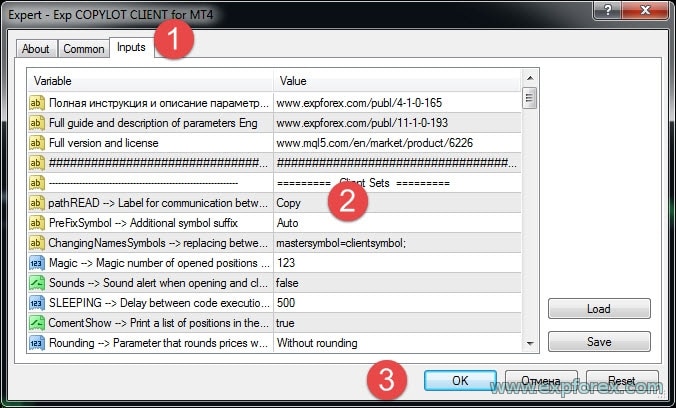Image resolution: width=676 pixels, height=408 pixels.
Task: Click the Value column header
Action: pyautogui.click(x=397, y=81)
